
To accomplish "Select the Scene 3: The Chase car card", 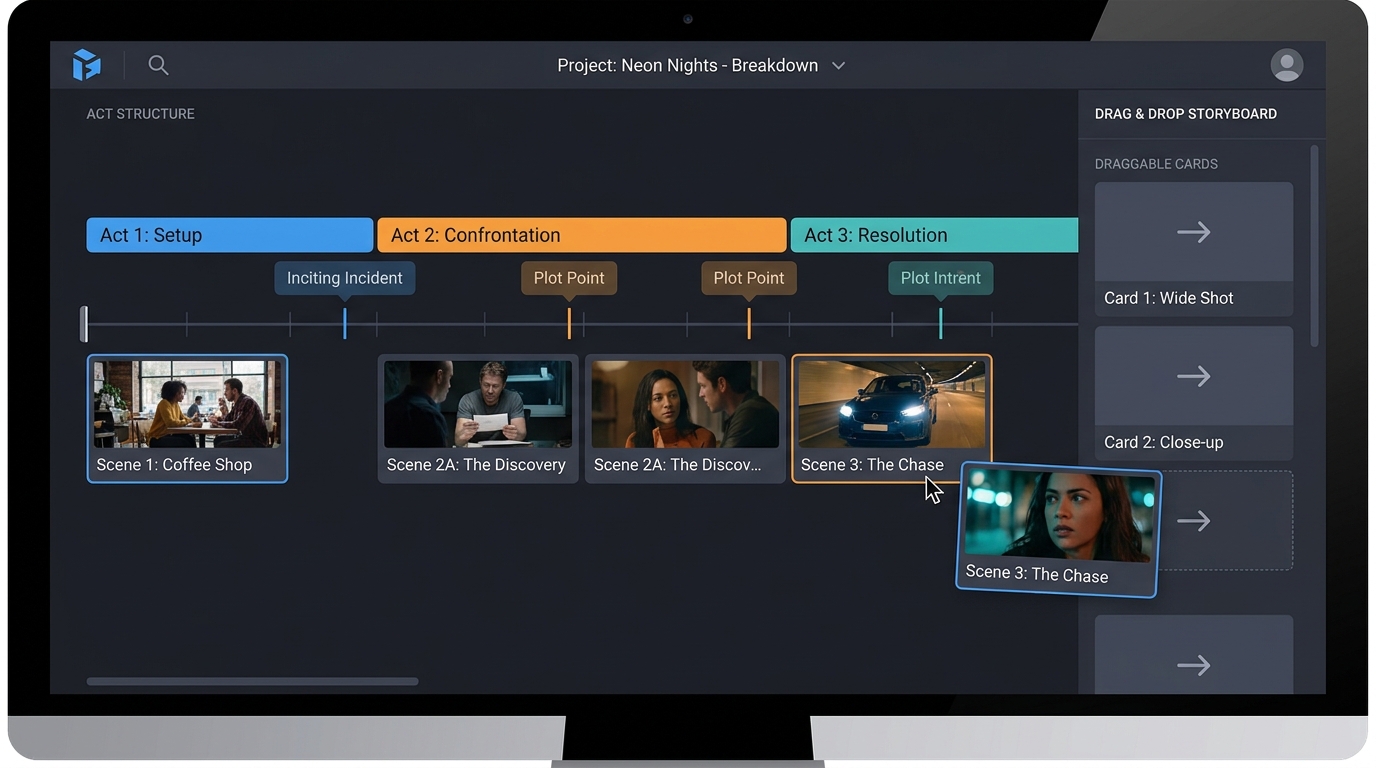I will pyautogui.click(x=892, y=418).
